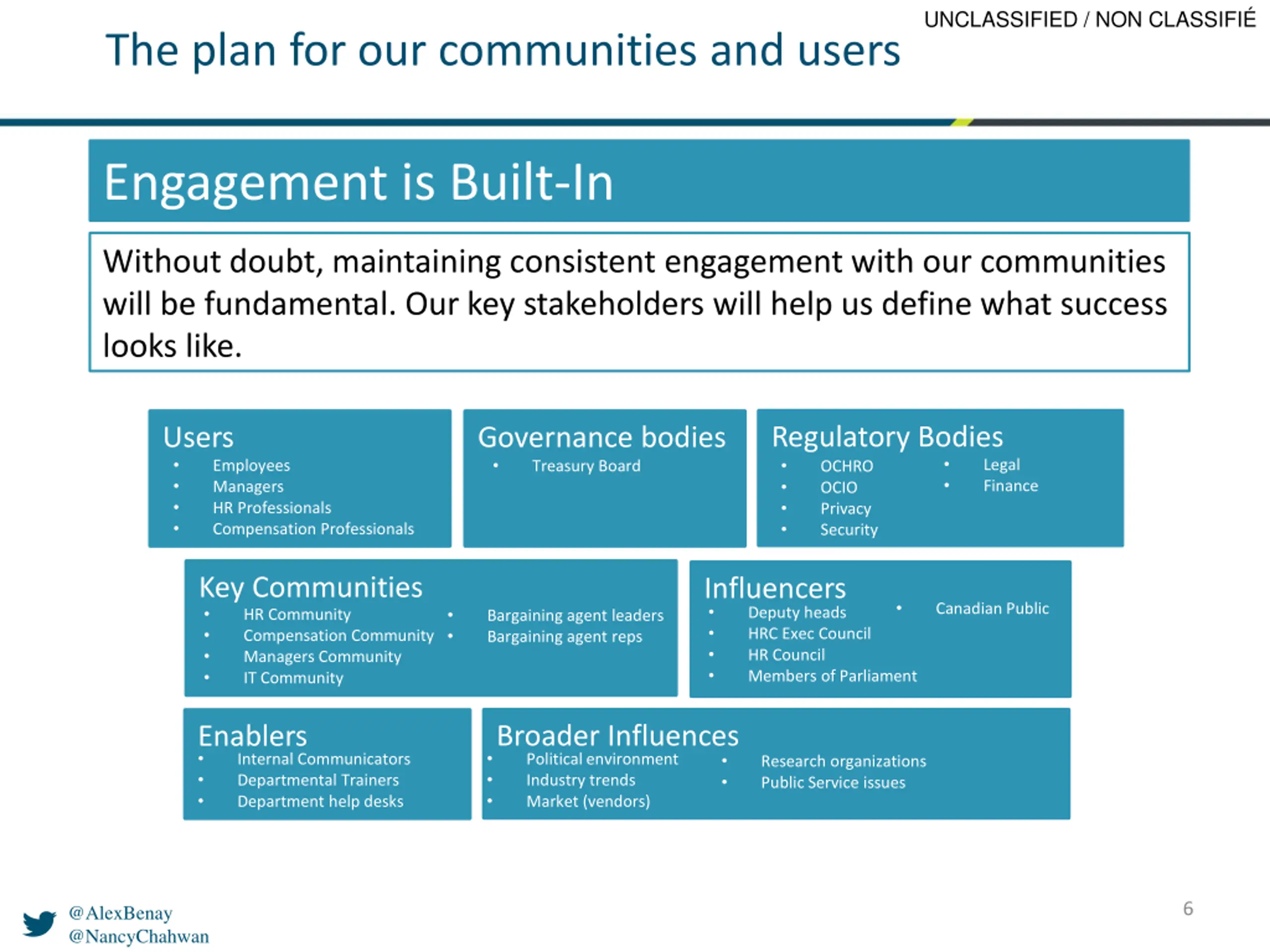Viewport: 1270px width, 952px height.
Task: Click the Industry trends bullet
Action: [x=581, y=780]
